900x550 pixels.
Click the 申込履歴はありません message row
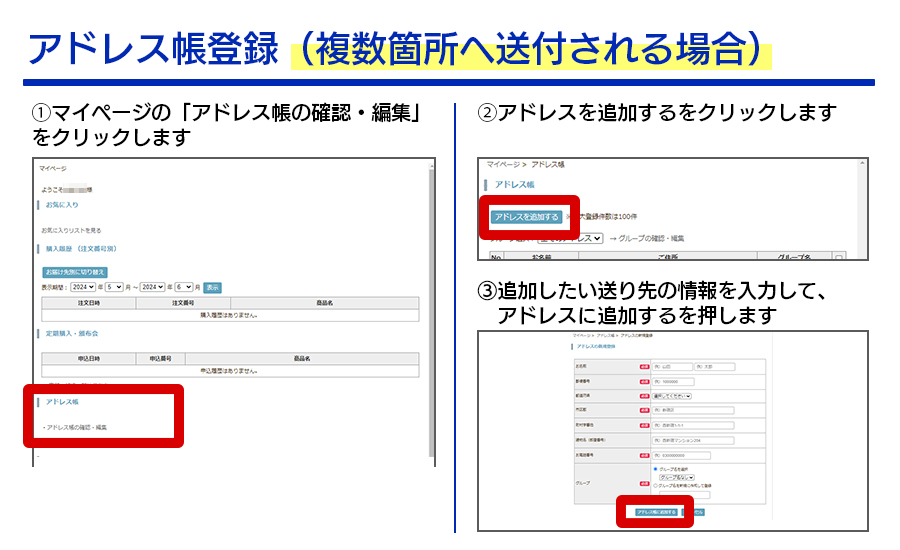(230, 371)
